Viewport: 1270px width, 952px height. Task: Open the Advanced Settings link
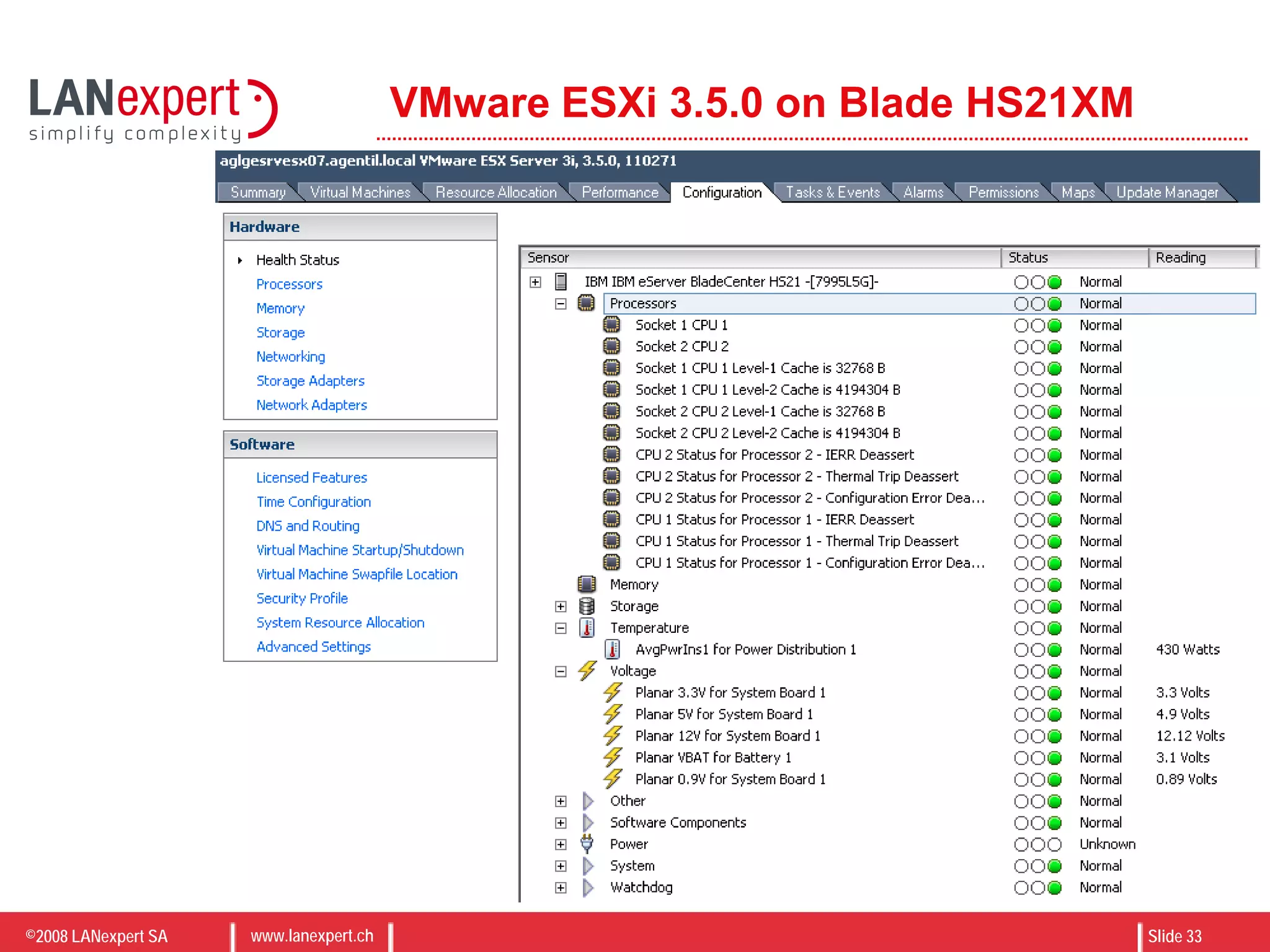click(x=314, y=647)
